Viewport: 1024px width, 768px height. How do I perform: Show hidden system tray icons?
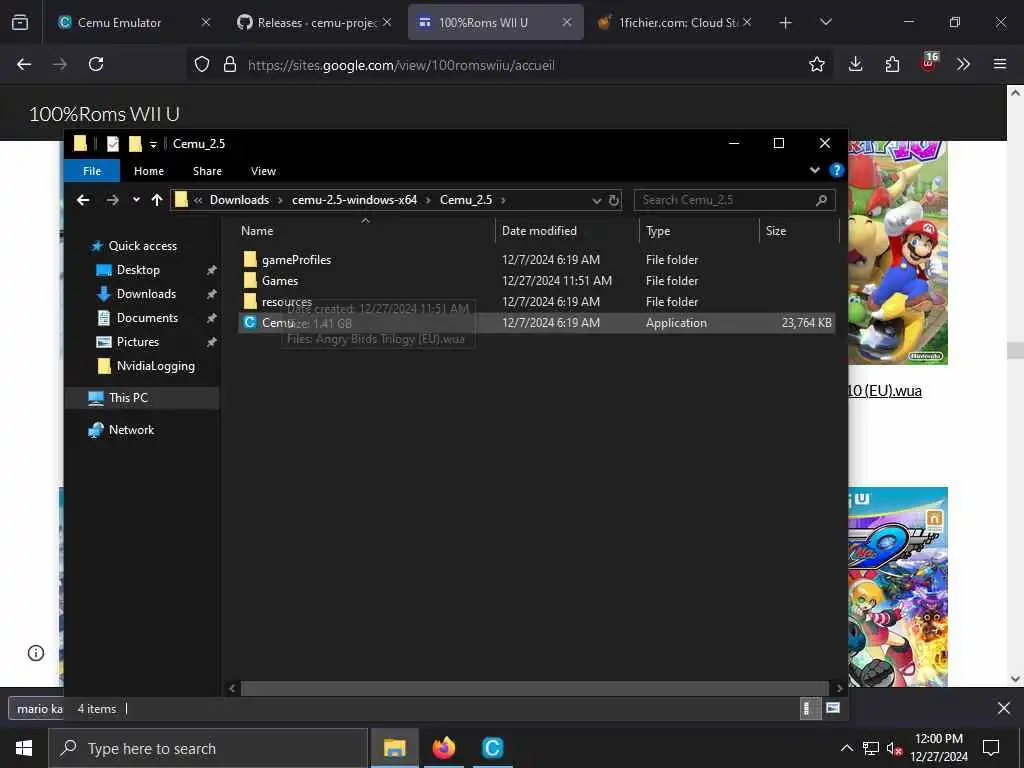click(846, 748)
